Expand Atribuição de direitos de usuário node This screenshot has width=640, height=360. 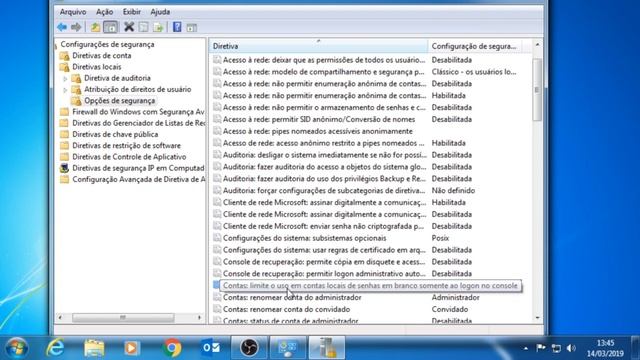[x=65, y=89]
